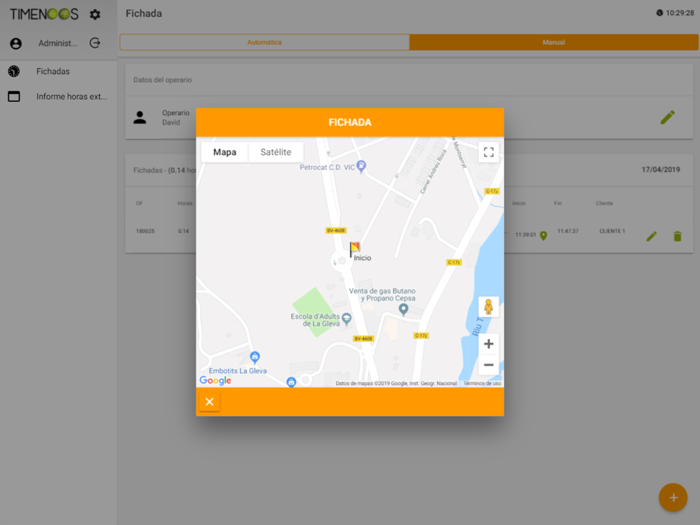Zoom in on the map
This screenshot has width=700, height=525.
pos(488,344)
